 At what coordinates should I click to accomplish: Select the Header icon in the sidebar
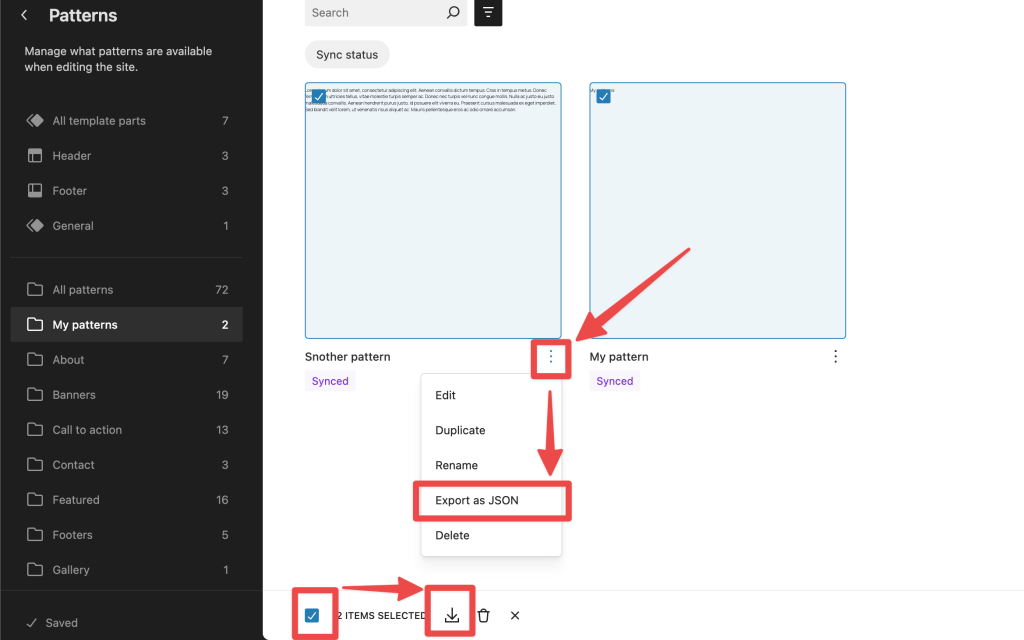[35, 155]
